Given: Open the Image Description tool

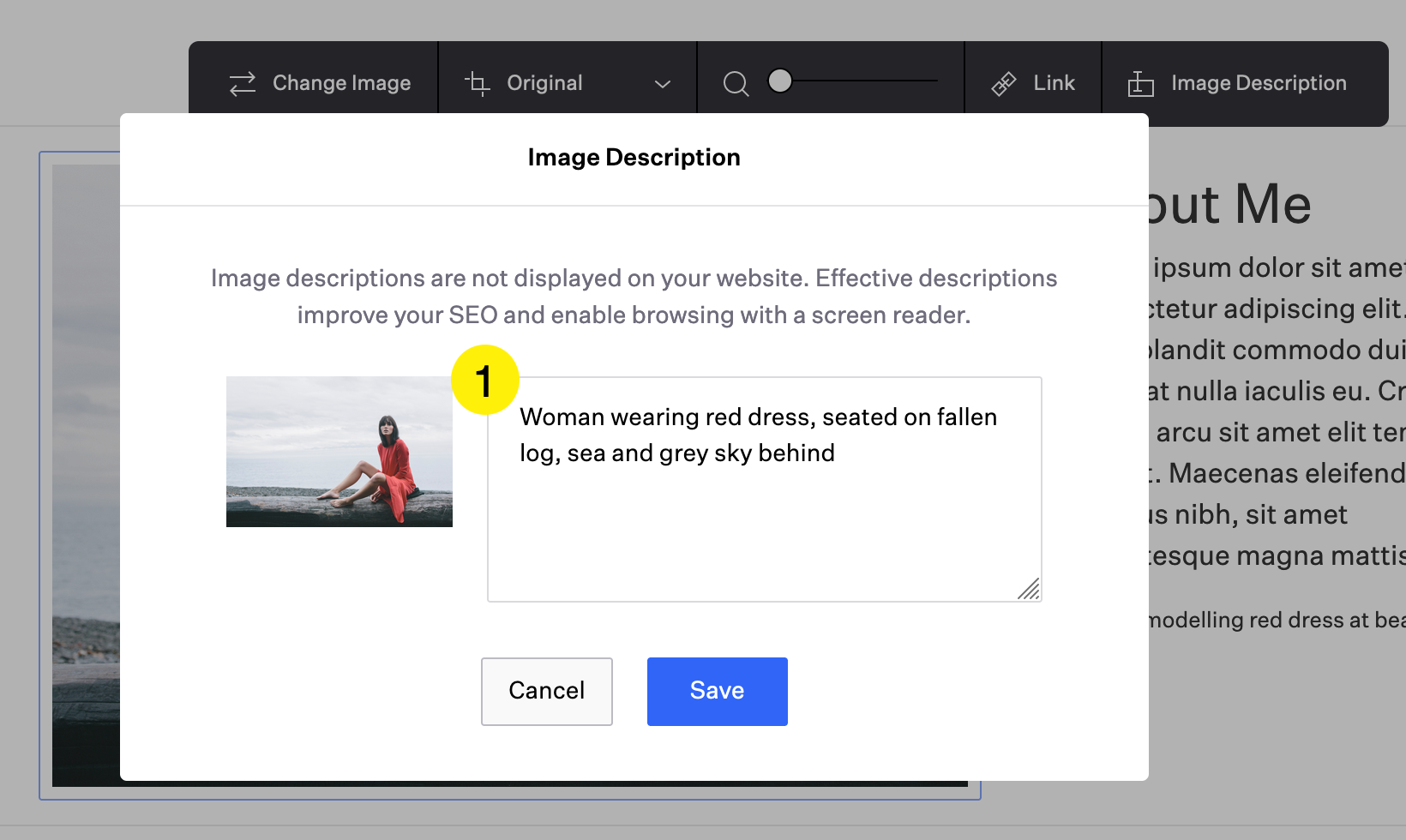Looking at the screenshot, I should coord(1237,82).
